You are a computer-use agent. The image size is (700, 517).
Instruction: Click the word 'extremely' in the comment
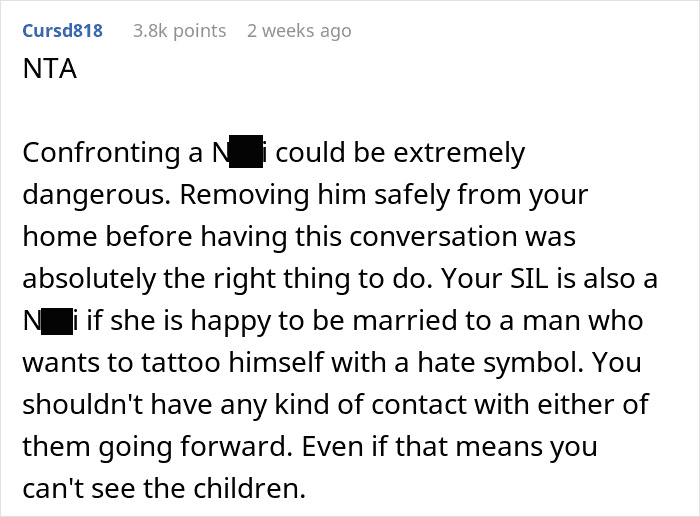click(459, 154)
